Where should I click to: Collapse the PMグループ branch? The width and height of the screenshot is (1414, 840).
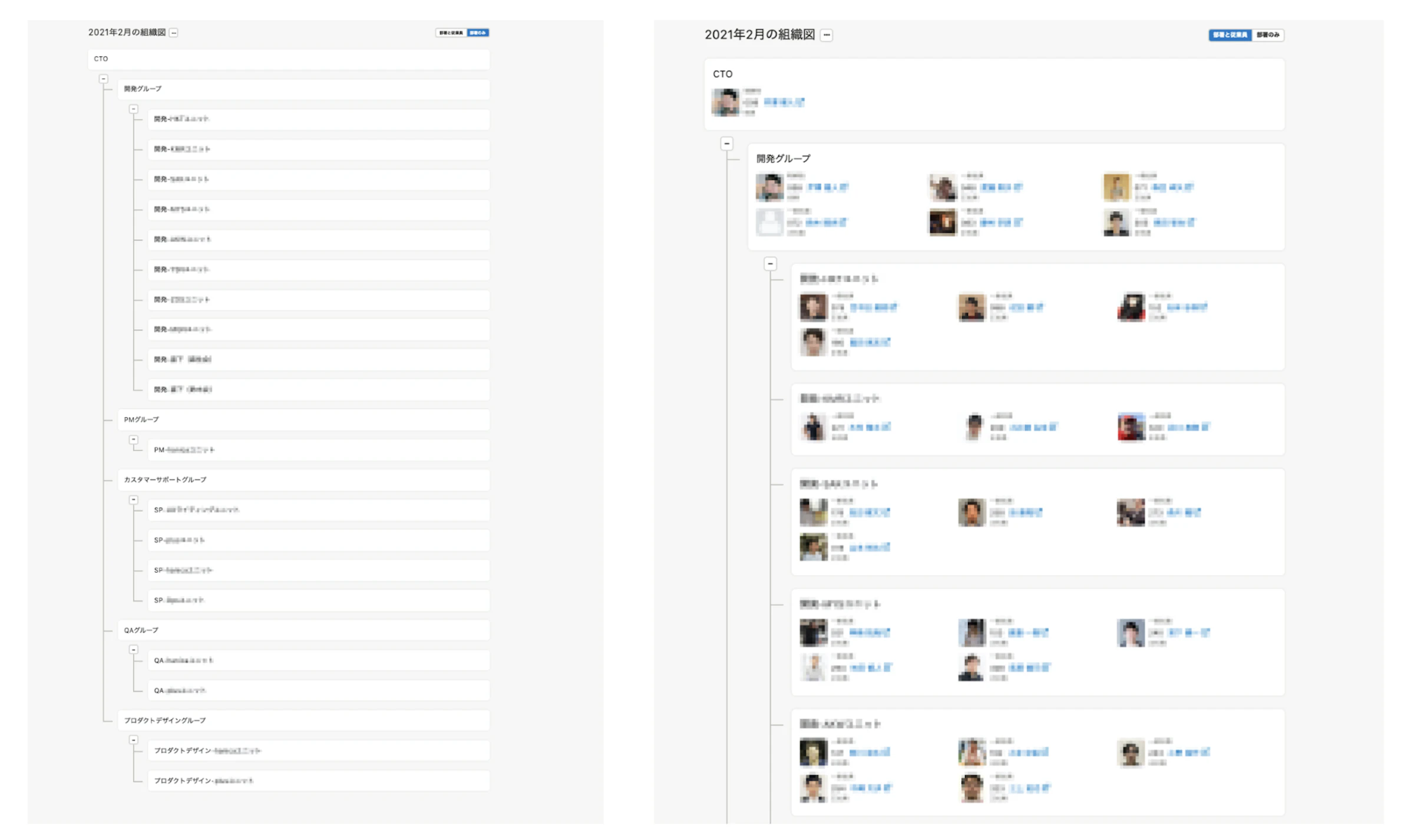coord(134,440)
